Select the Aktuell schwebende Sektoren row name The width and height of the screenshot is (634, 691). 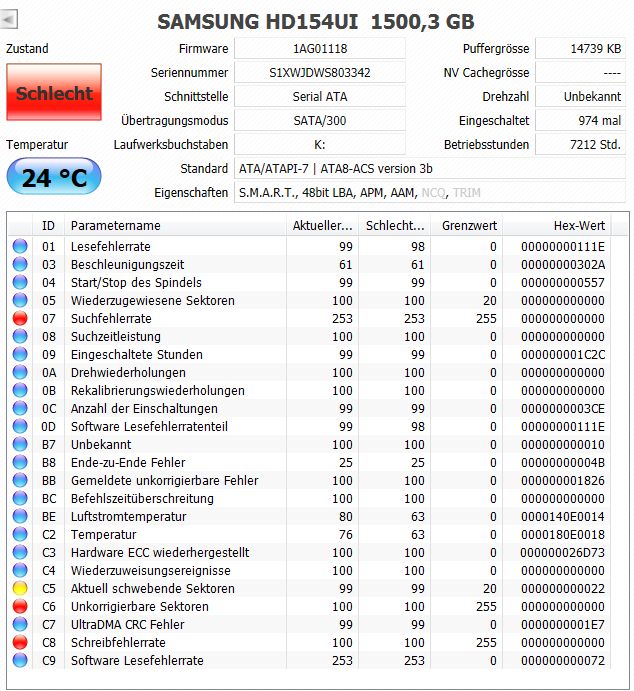pyautogui.click(x=152, y=589)
